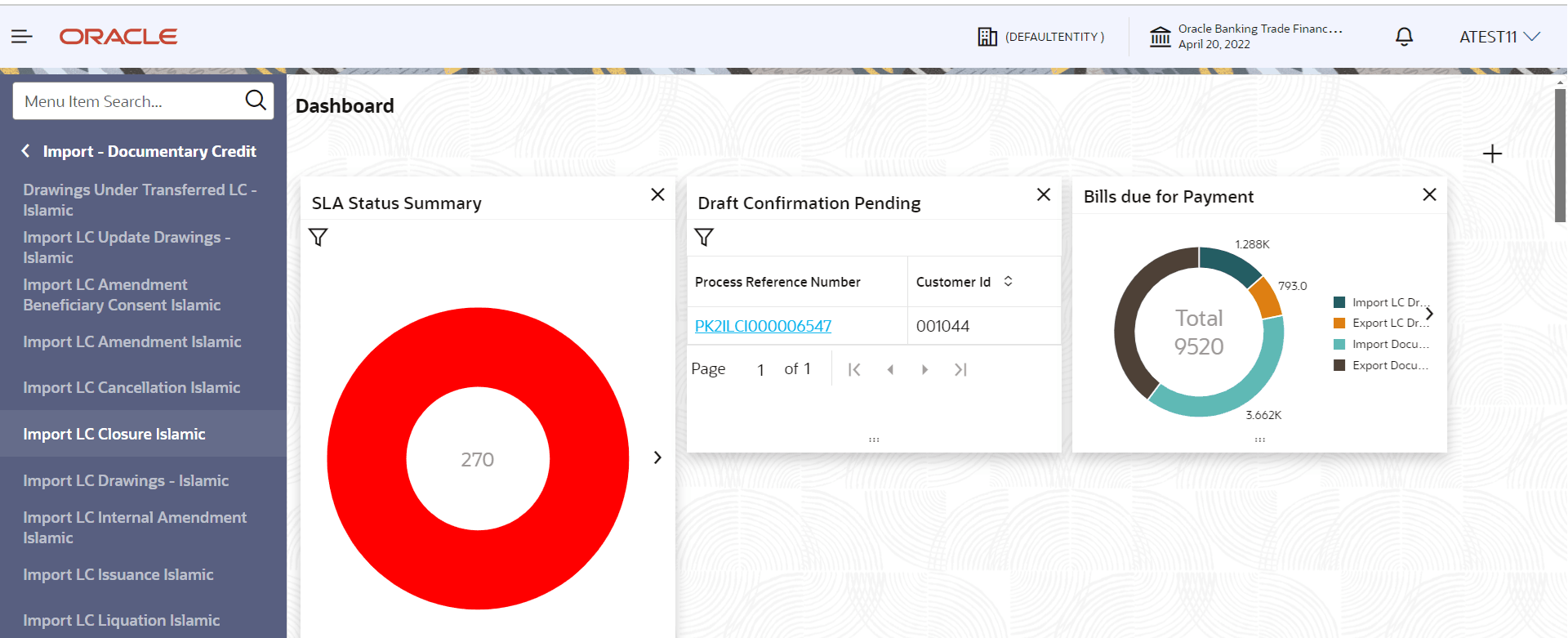Open Import LC Drawings - Islamic
The height and width of the screenshot is (638, 1568).
point(126,480)
